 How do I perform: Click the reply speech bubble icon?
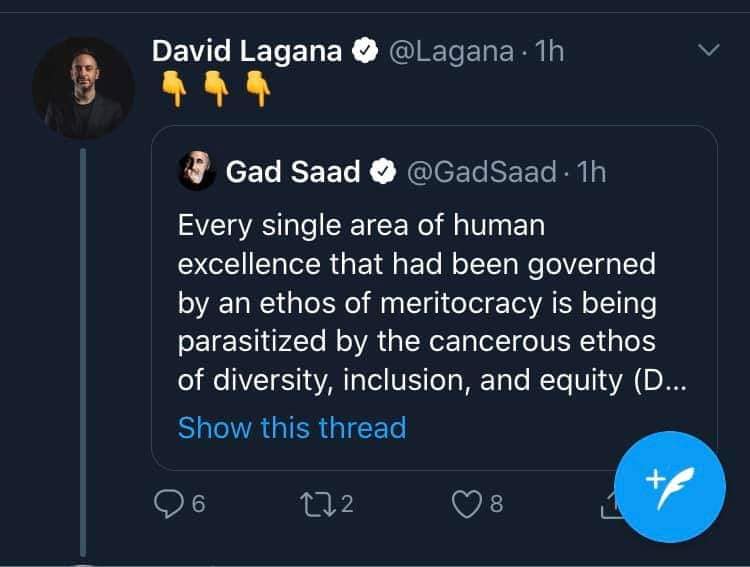coord(168,504)
